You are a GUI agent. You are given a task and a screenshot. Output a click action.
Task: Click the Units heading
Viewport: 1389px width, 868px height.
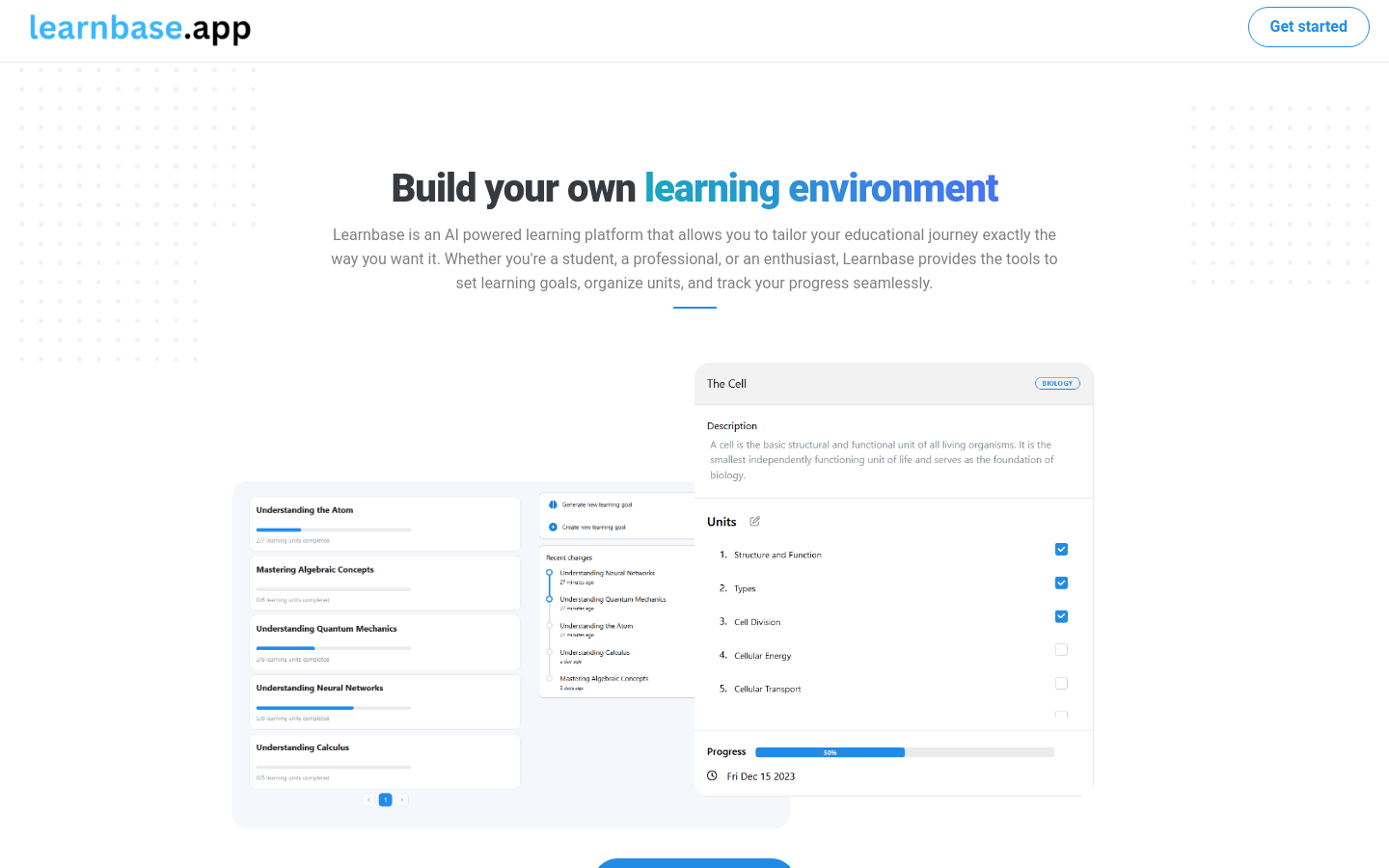722,522
